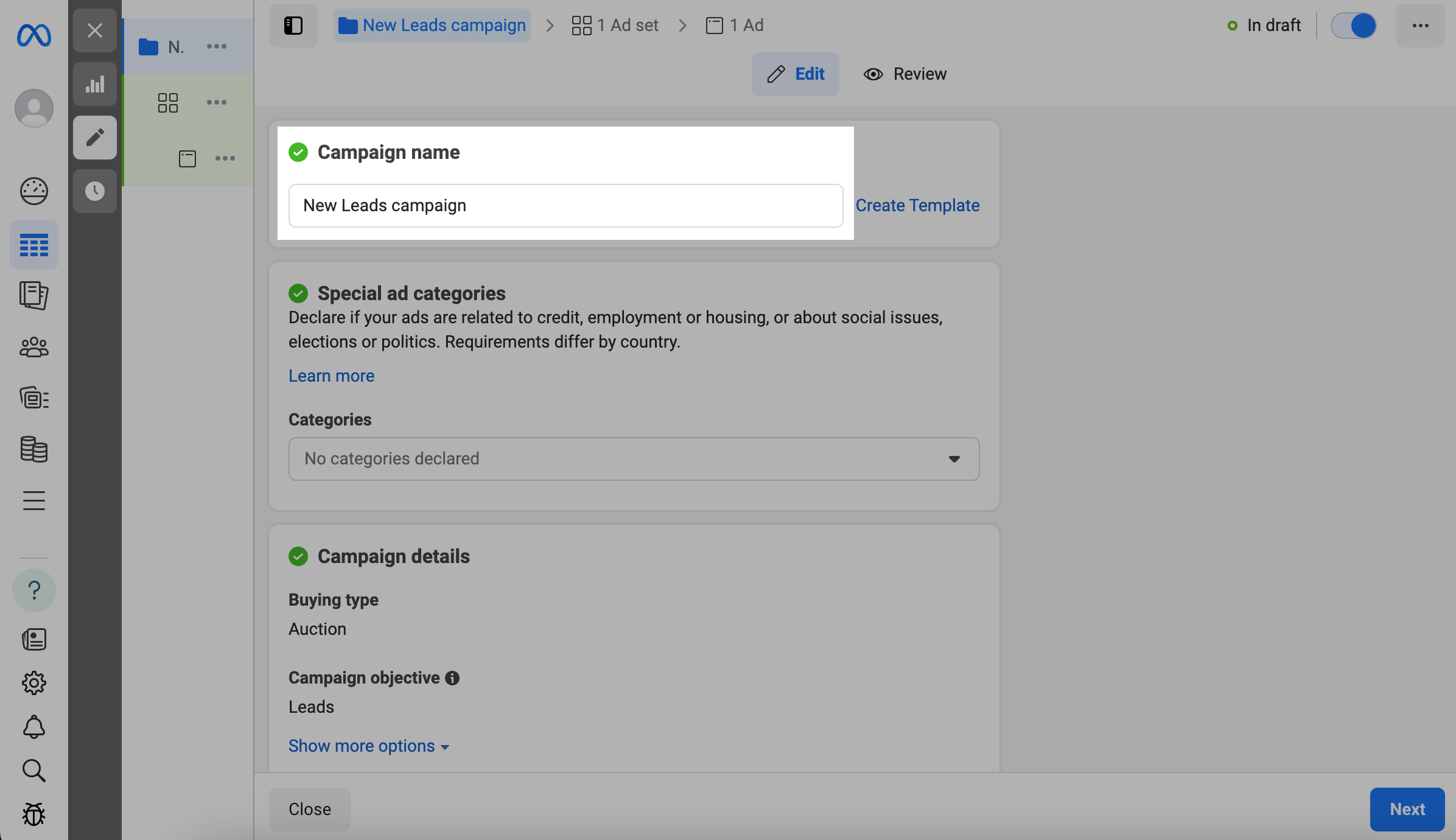1456x840 pixels.
Task: Click the Meta logo icon
Action: [34, 35]
